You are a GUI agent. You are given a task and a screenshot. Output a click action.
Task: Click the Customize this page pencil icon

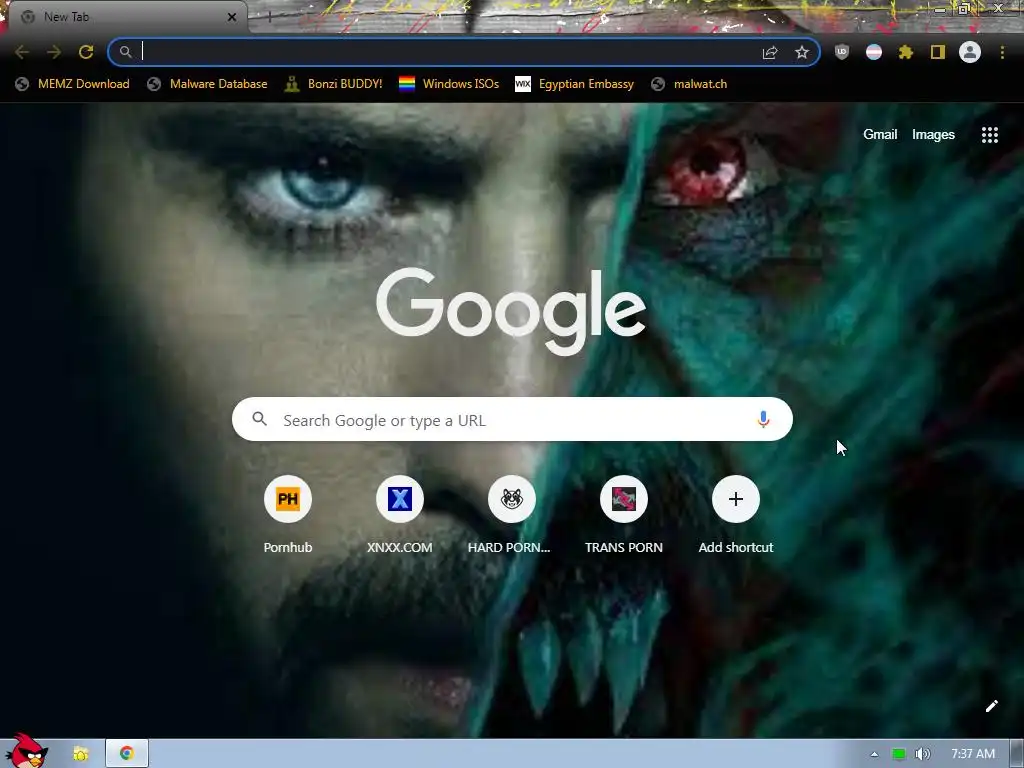point(991,706)
